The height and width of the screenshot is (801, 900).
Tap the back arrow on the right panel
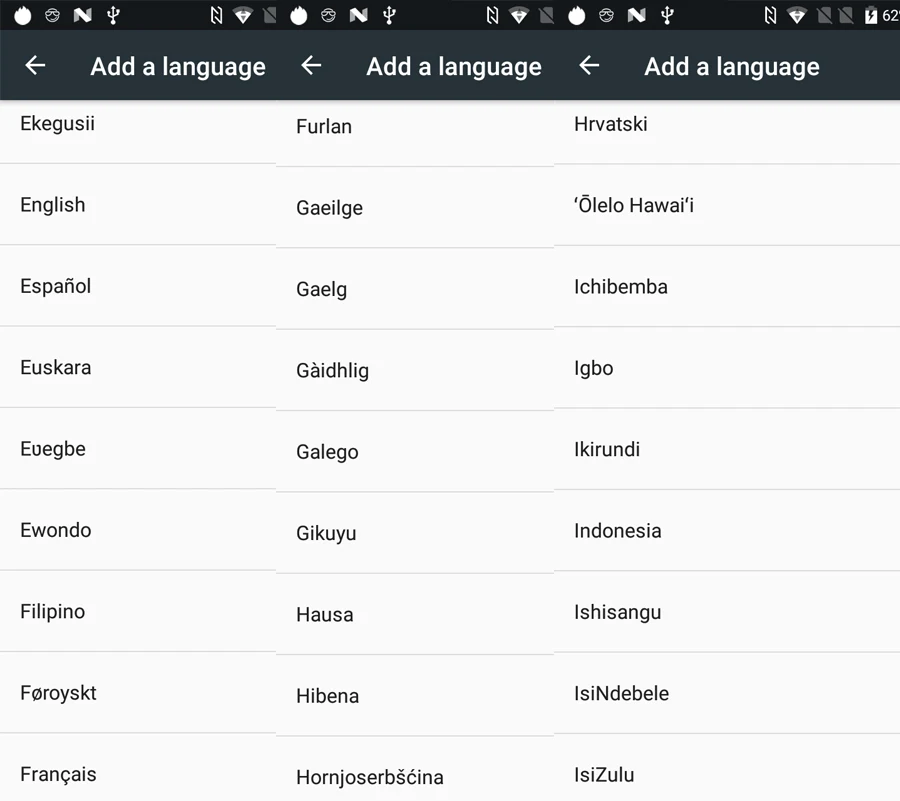coord(589,66)
